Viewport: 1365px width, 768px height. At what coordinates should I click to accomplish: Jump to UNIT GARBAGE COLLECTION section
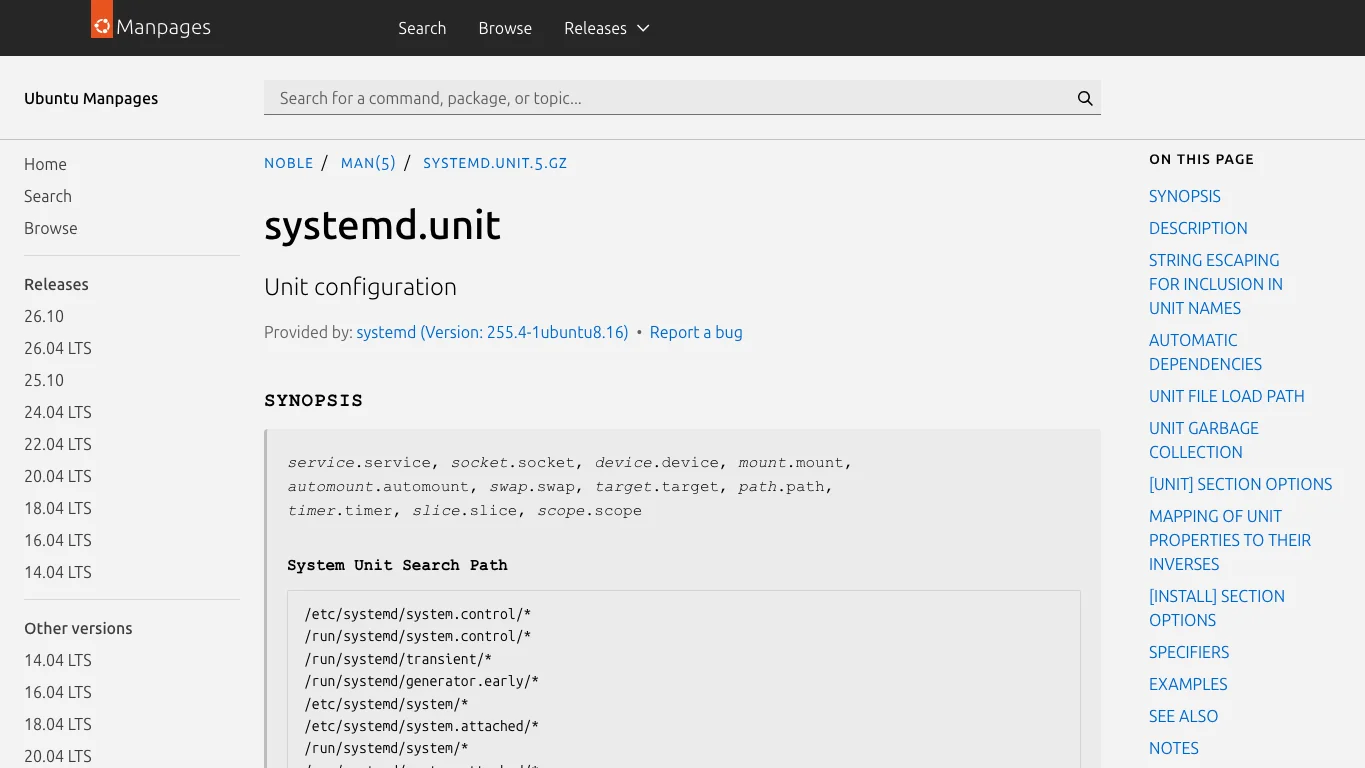[1204, 440]
